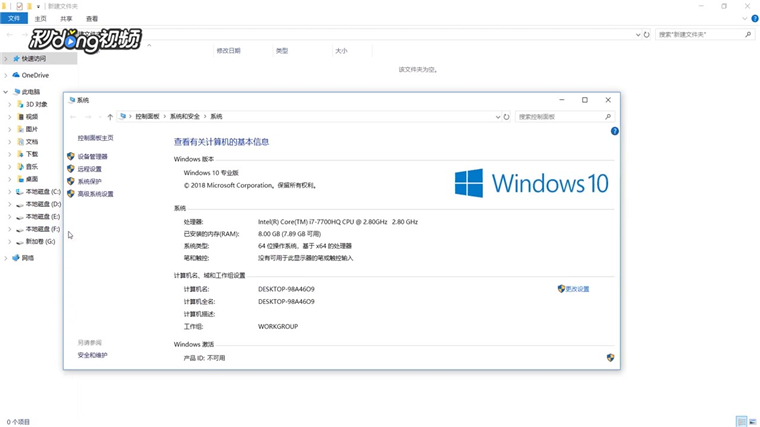Expand the ribbon chevron in File Explorer
This screenshot has width=760, height=427.
click(x=744, y=19)
